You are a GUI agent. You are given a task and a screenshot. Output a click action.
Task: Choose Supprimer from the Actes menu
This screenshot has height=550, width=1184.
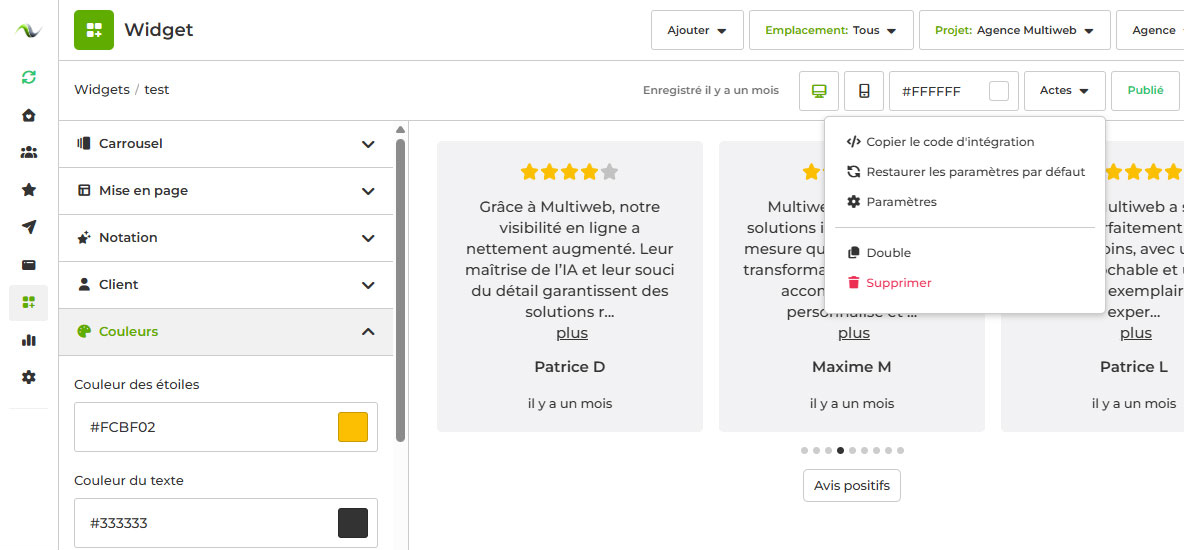[x=898, y=283]
